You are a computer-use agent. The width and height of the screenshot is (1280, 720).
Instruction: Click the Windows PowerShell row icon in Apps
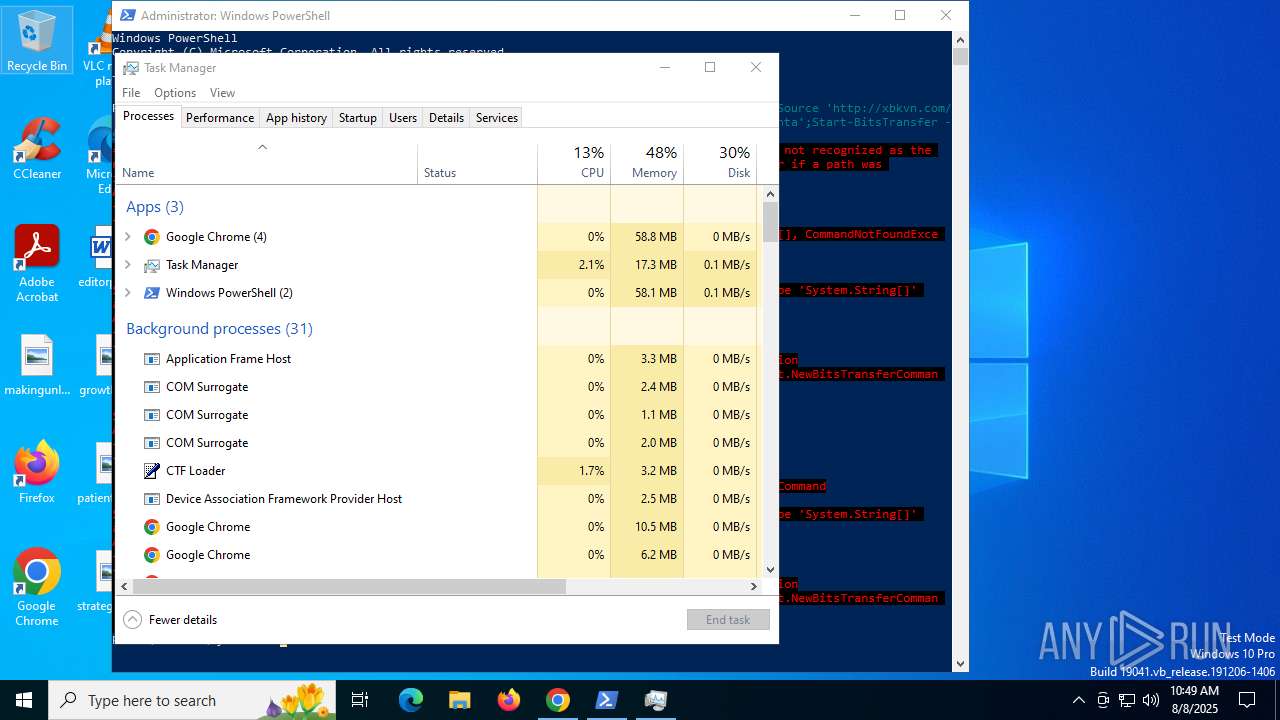(152, 293)
